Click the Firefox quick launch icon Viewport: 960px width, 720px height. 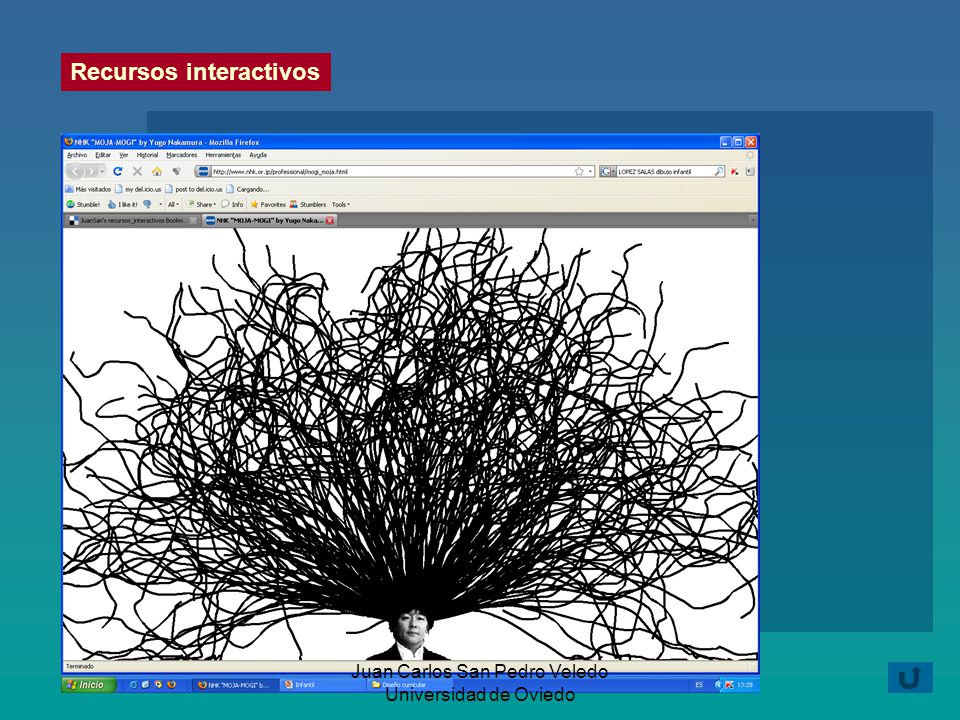coord(171,684)
